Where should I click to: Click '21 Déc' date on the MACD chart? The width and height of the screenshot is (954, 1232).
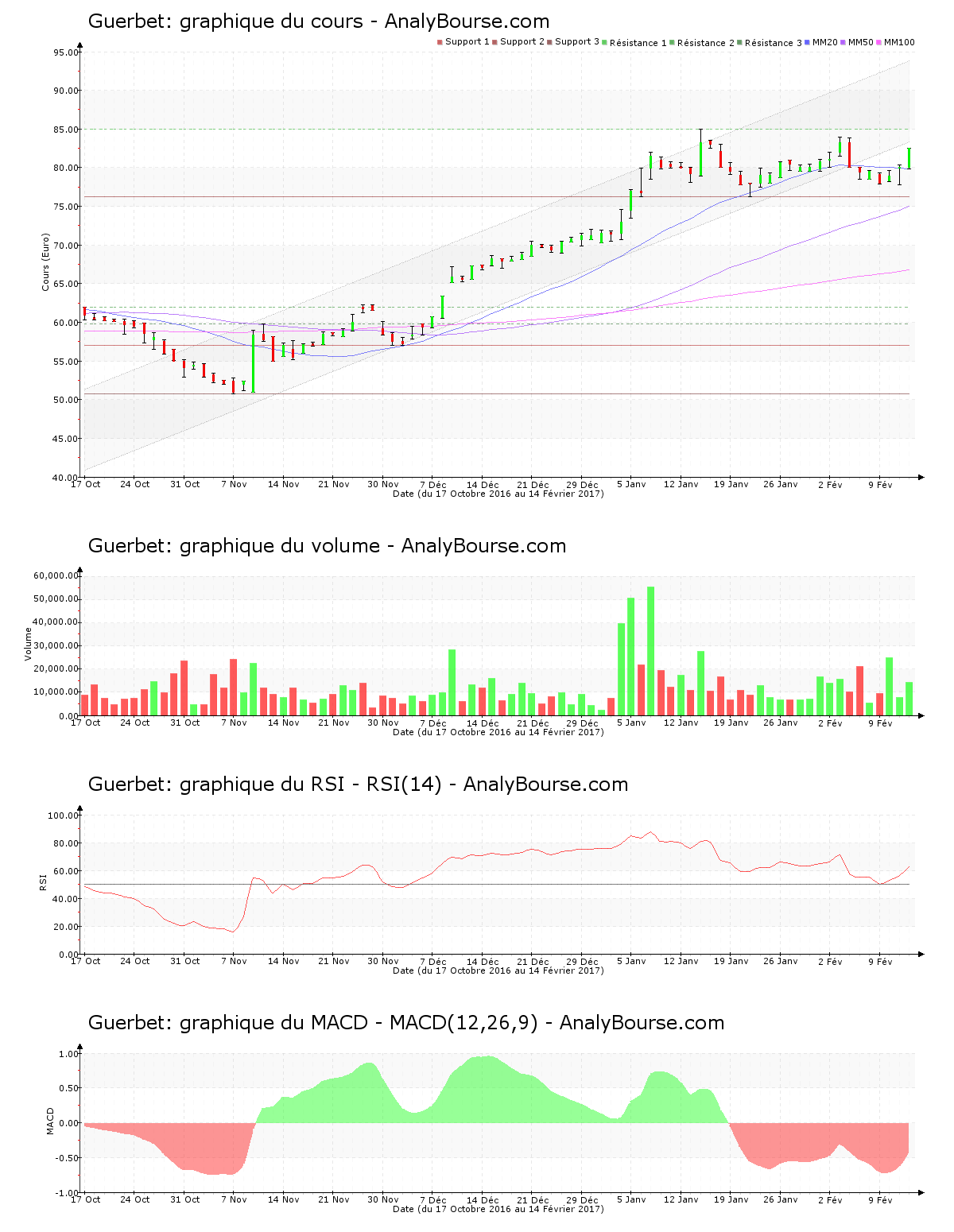coord(533,1199)
